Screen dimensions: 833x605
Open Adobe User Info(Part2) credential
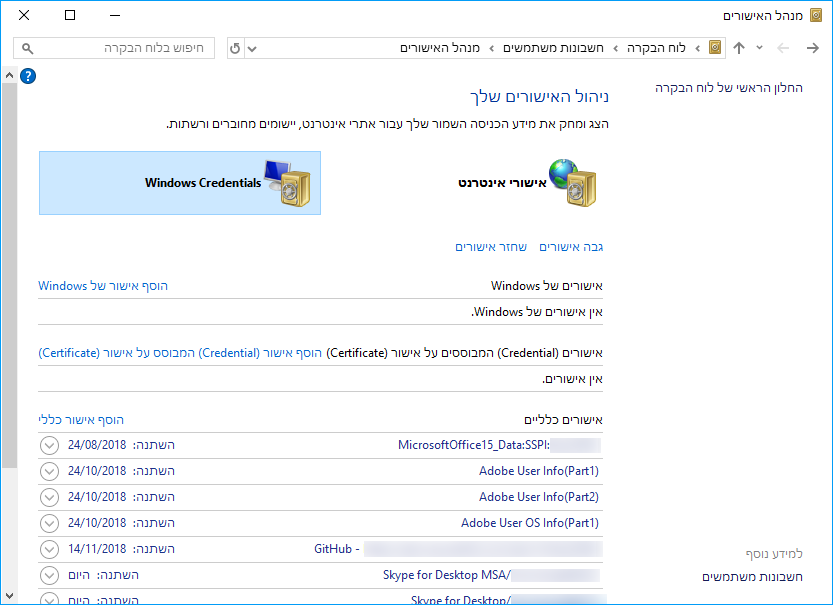[x=539, y=497]
